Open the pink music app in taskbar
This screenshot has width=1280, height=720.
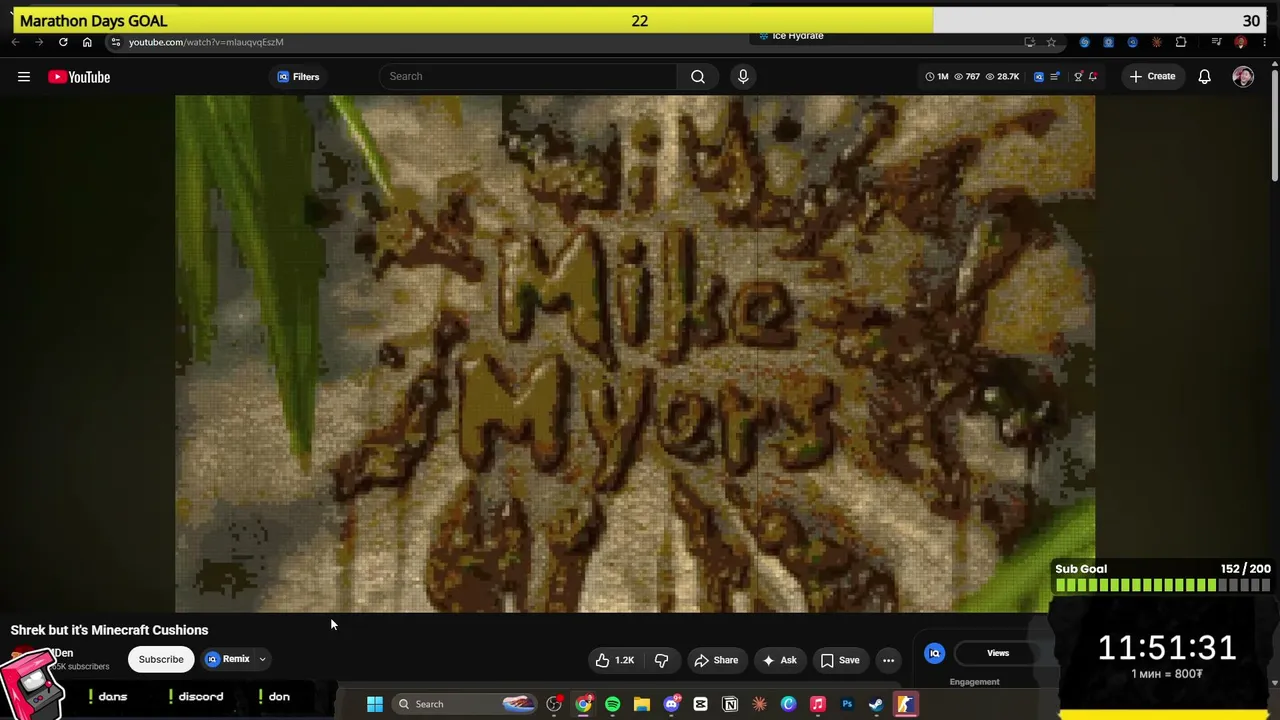click(818, 704)
